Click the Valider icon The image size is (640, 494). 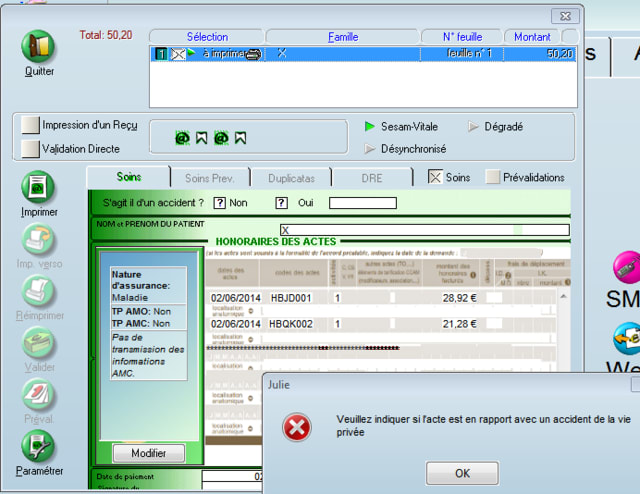[39, 343]
